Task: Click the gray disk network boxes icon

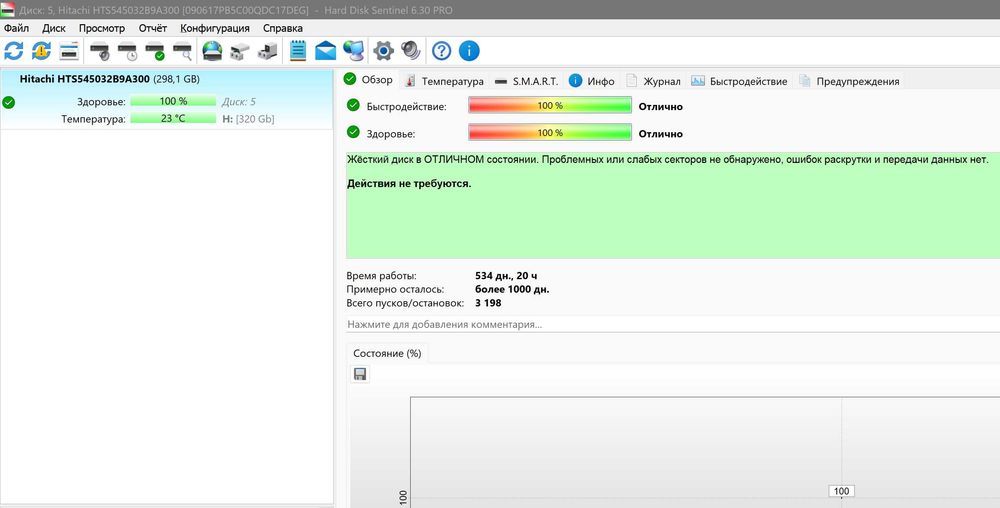Action: 240,51
